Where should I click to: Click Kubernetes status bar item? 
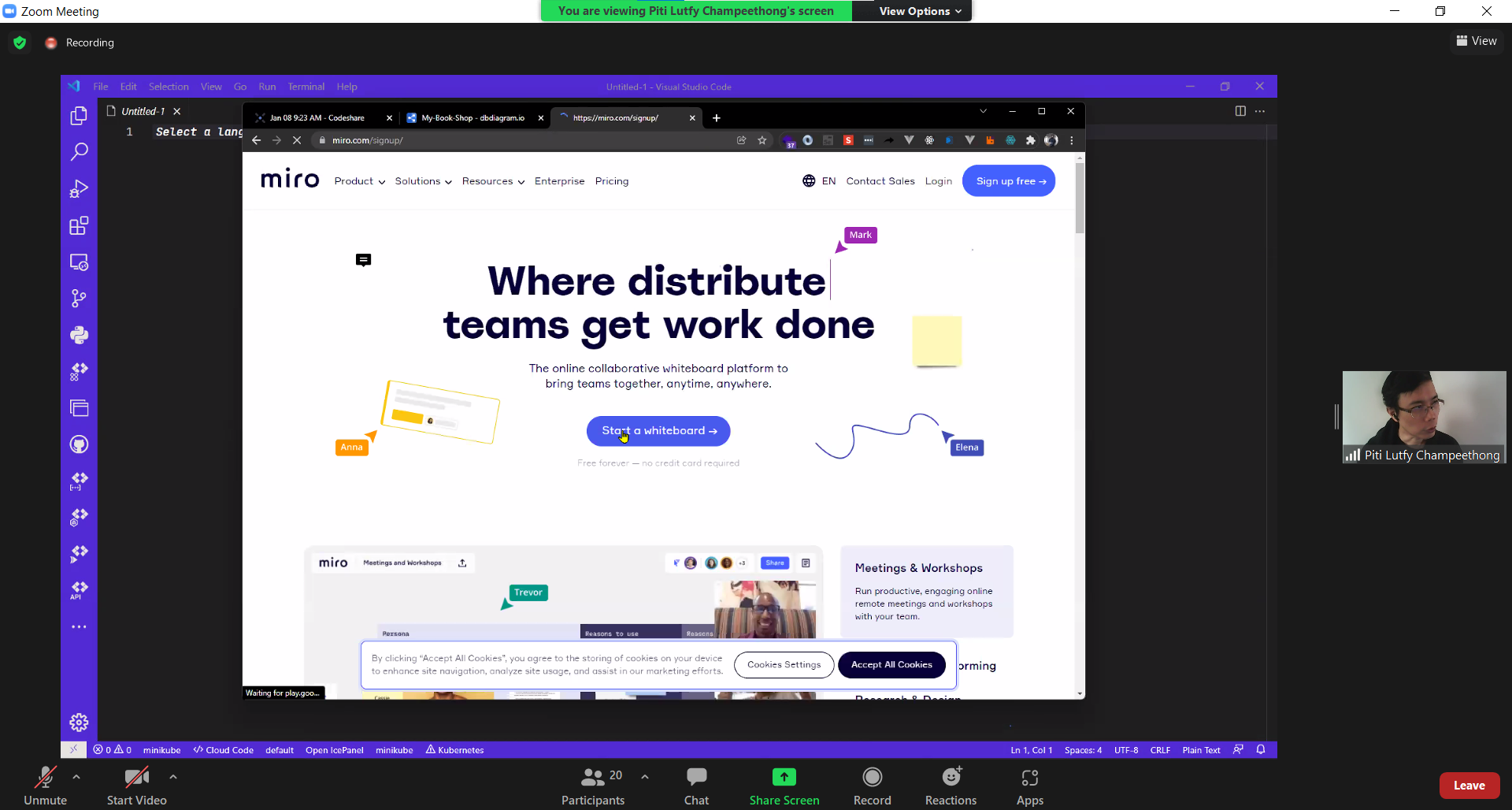[x=455, y=750]
